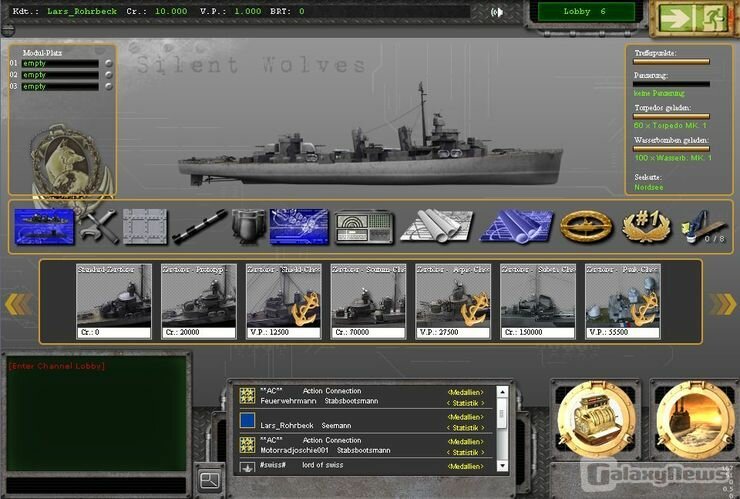Open the radio equipment icon
Image resolution: width=740 pixels, height=499 pixels.
click(x=362, y=226)
